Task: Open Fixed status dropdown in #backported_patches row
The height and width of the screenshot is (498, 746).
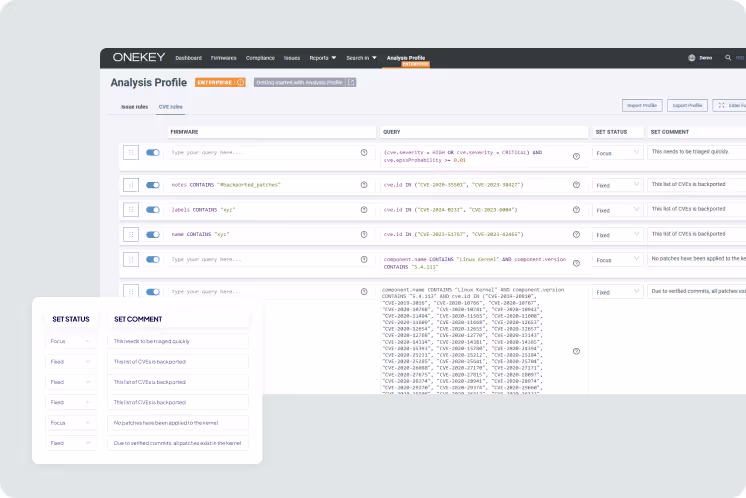Action: point(618,185)
